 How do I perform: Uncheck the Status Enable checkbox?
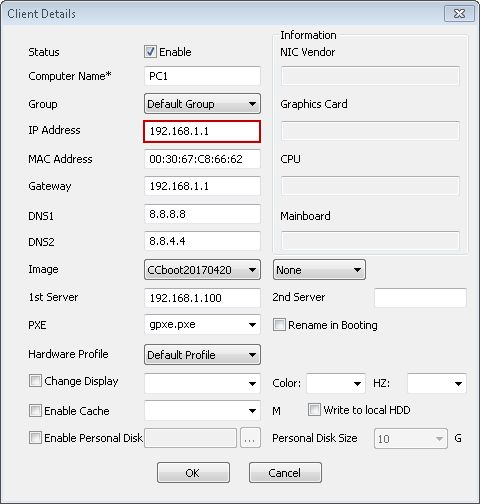pos(150,52)
